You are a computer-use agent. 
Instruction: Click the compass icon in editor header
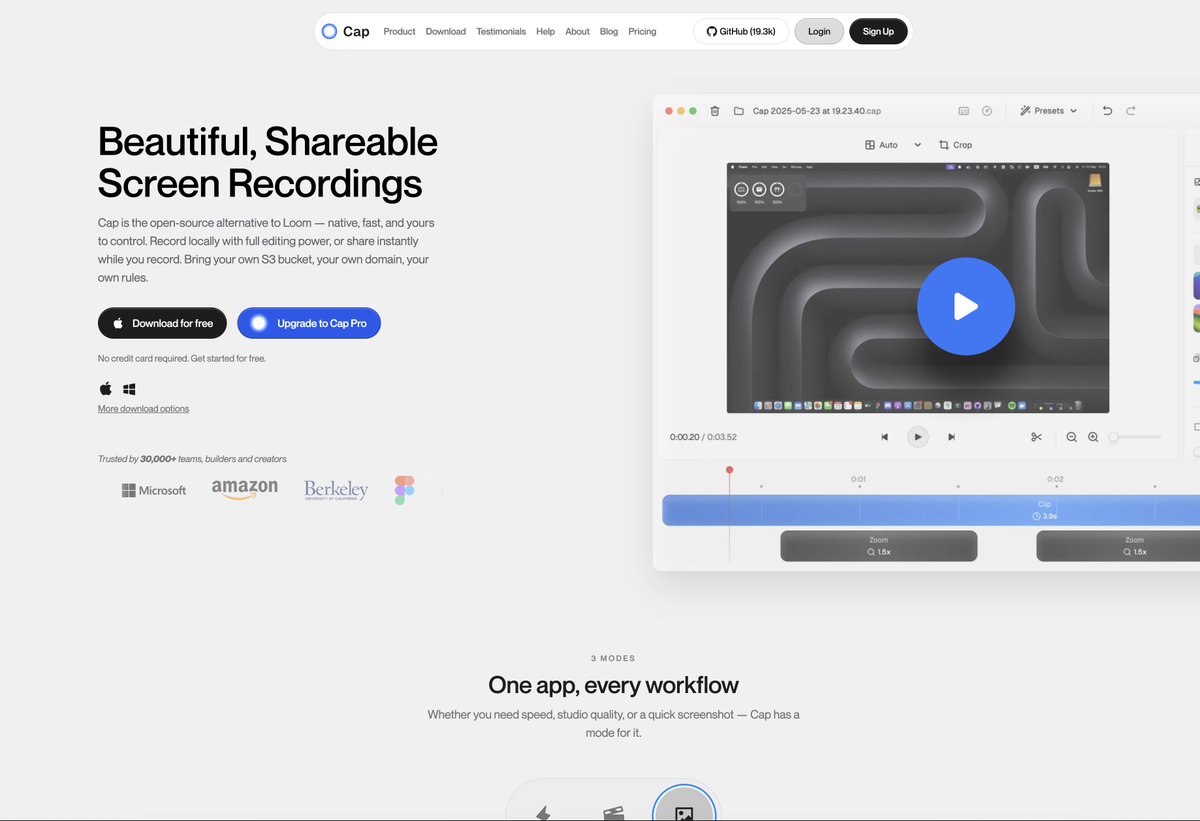pyautogui.click(x=987, y=111)
